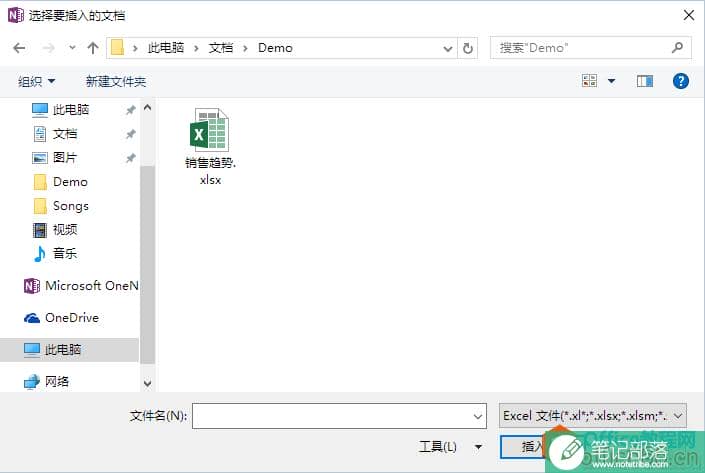The image size is (705, 473).
Task: Select 文档 in the address breadcrumb
Action: [221, 48]
